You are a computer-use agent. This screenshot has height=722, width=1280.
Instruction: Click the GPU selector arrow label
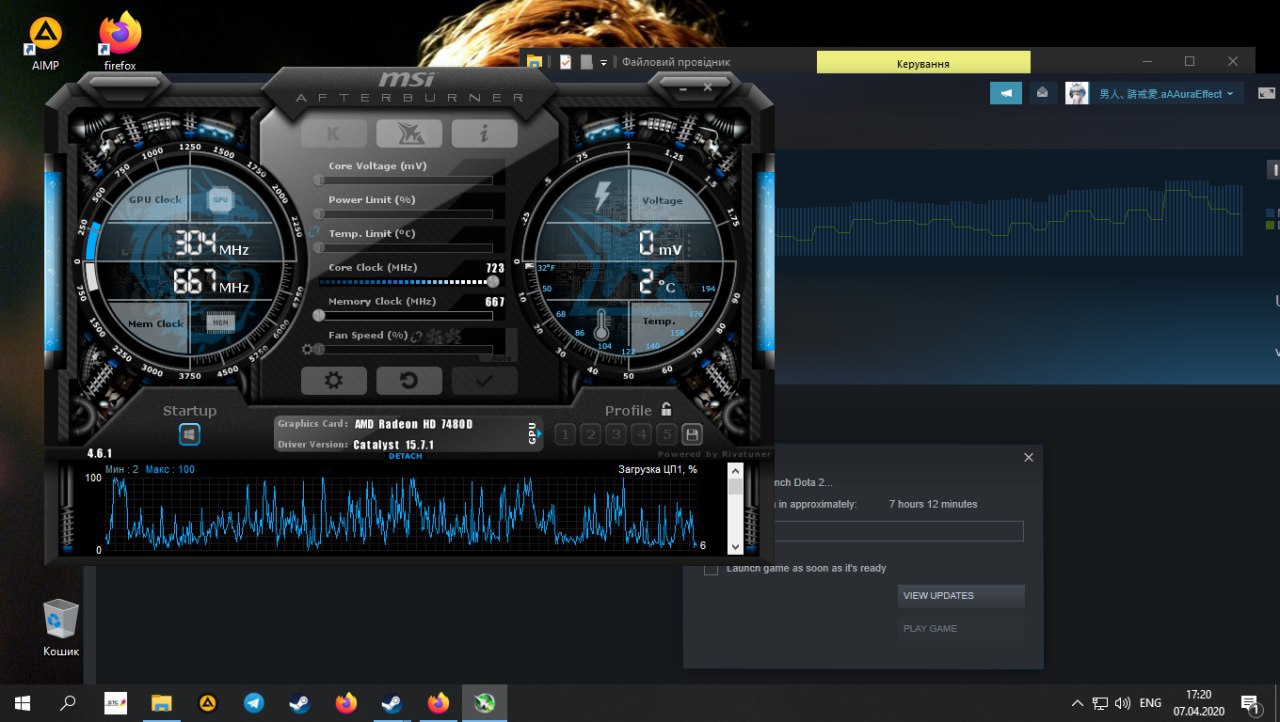click(x=534, y=433)
